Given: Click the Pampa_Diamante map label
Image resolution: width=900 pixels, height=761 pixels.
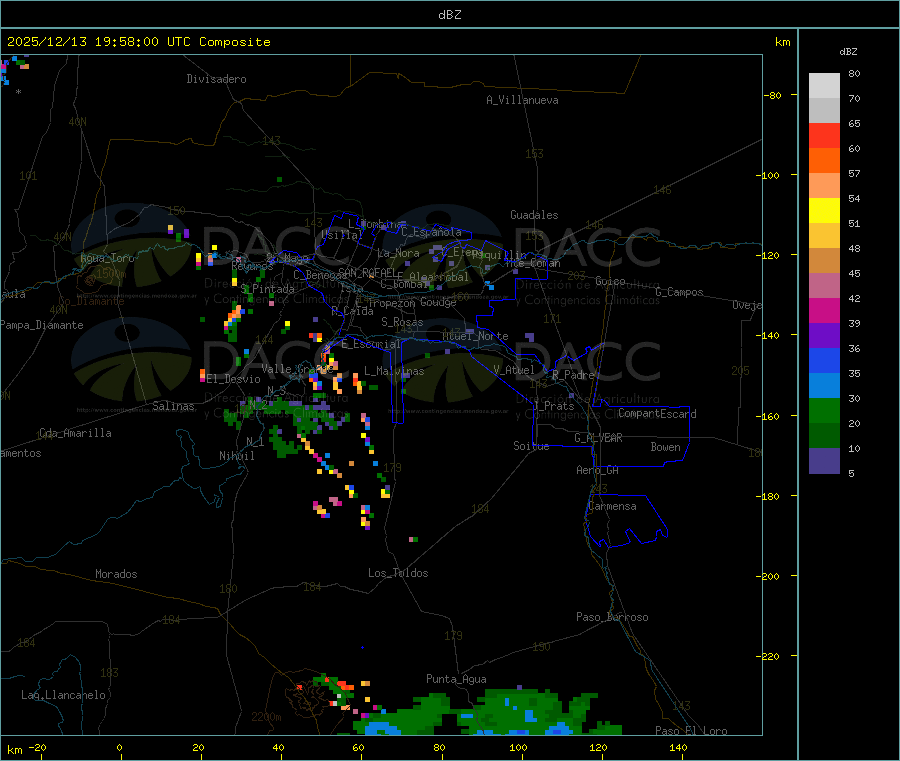Looking at the screenshot, I should tap(42, 325).
